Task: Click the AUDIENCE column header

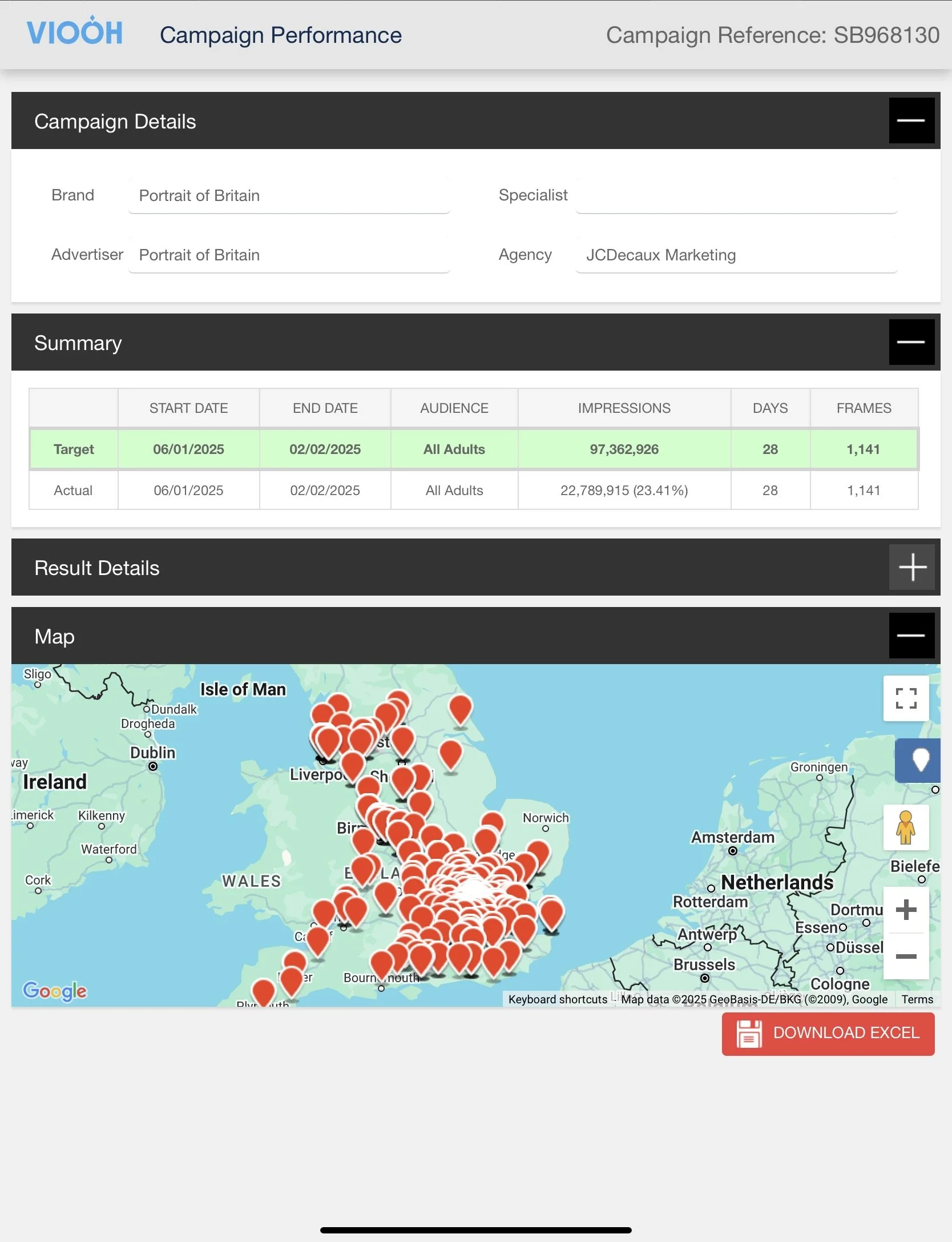Action: click(454, 408)
